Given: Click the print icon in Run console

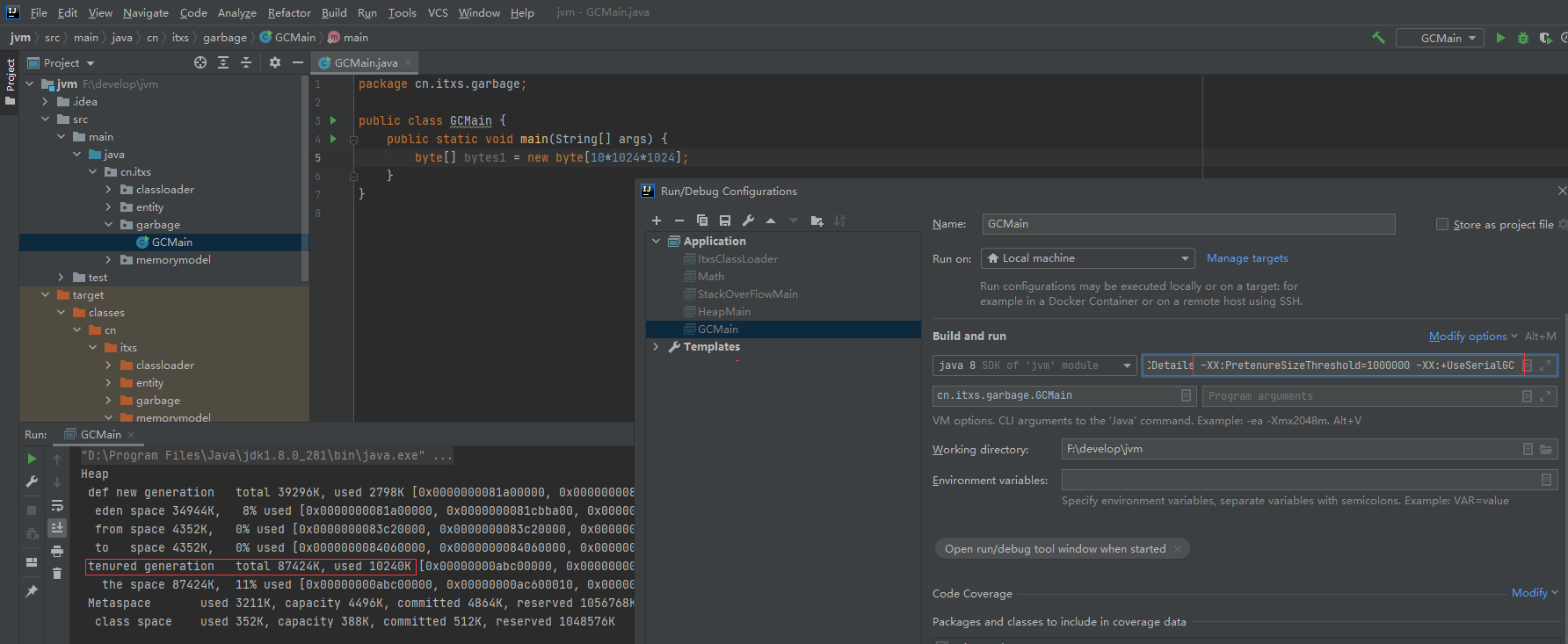Looking at the screenshot, I should pos(57,551).
